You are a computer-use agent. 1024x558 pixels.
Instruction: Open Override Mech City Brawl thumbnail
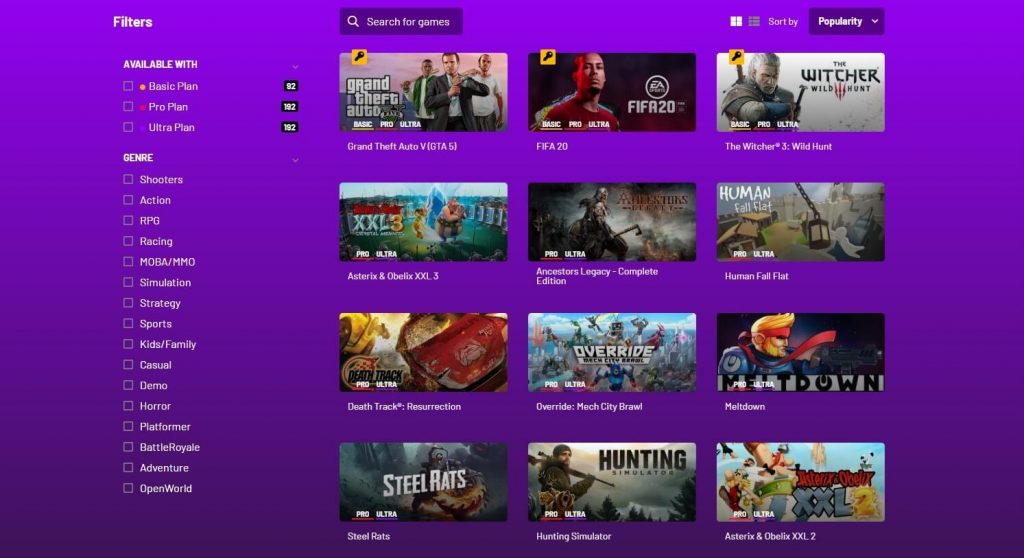pos(612,352)
